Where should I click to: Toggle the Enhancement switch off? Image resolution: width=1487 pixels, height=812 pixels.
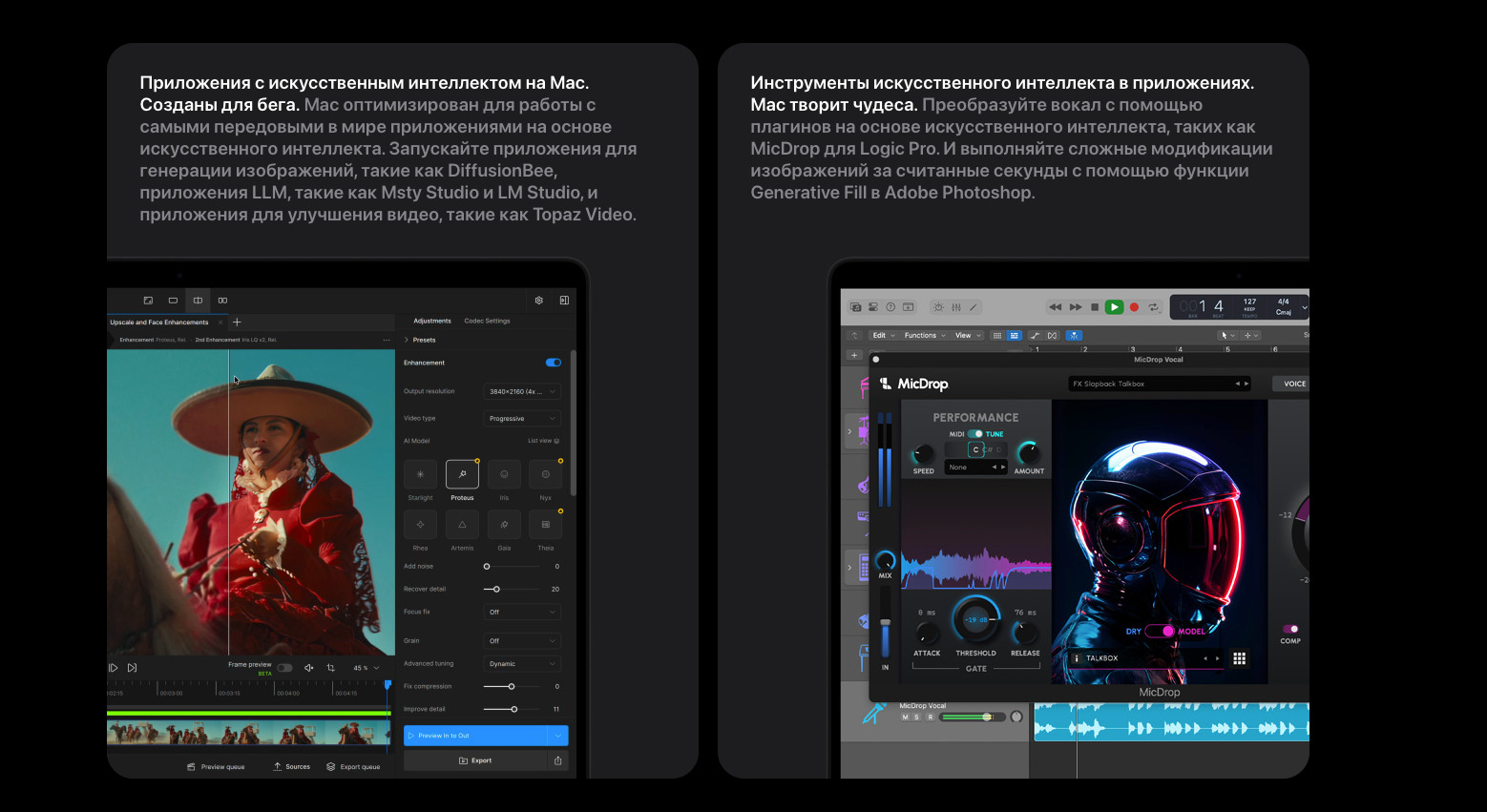coord(553,363)
